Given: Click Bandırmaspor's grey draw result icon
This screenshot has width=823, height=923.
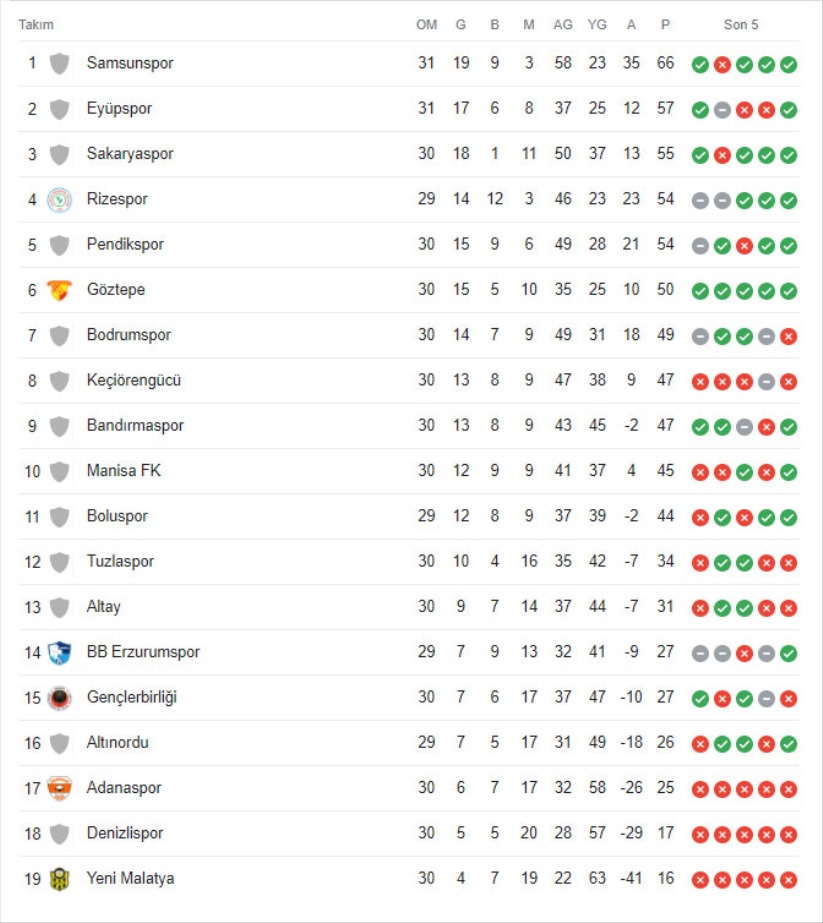Looking at the screenshot, I should click(744, 427).
